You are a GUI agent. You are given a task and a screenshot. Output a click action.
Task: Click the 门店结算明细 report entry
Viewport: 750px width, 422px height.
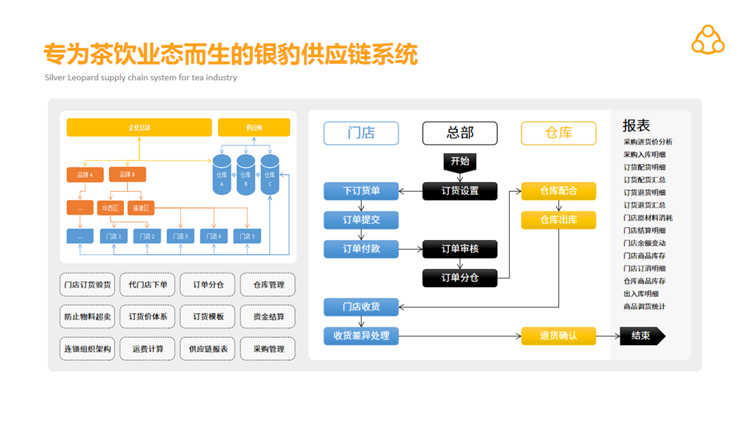point(644,231)
